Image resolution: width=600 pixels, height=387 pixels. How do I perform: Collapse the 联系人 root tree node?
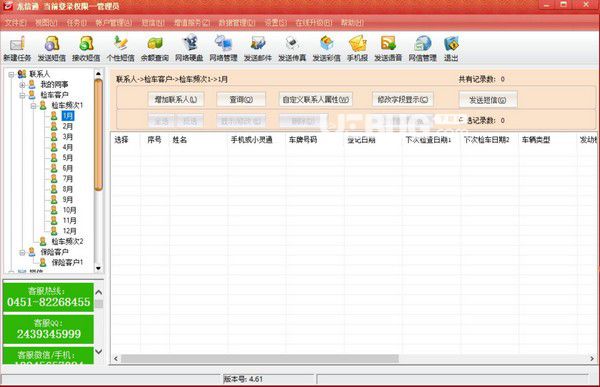click(x=11, y=74)
